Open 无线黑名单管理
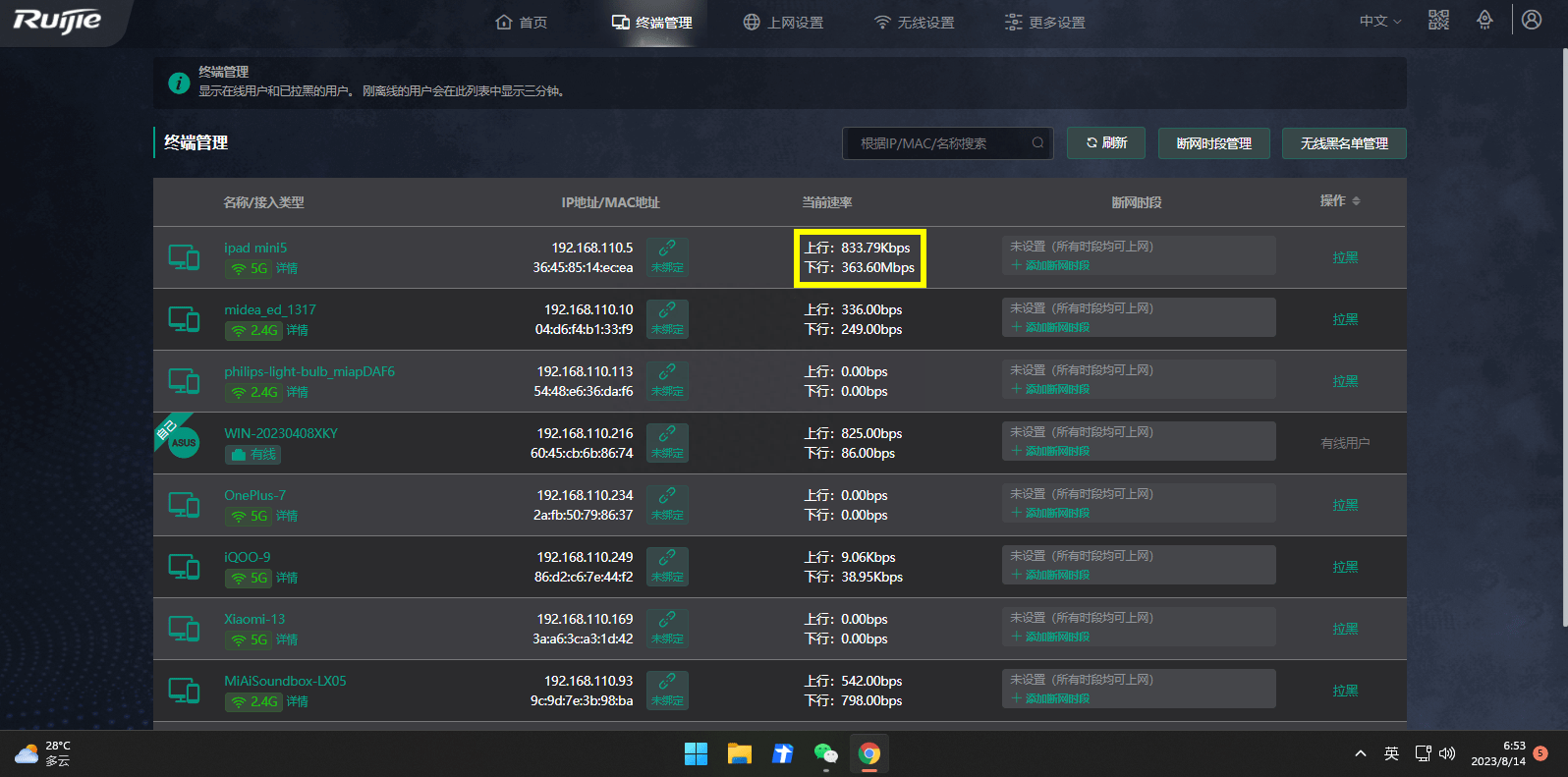This screenshot has width=1568, height=777. (1344, 143)
